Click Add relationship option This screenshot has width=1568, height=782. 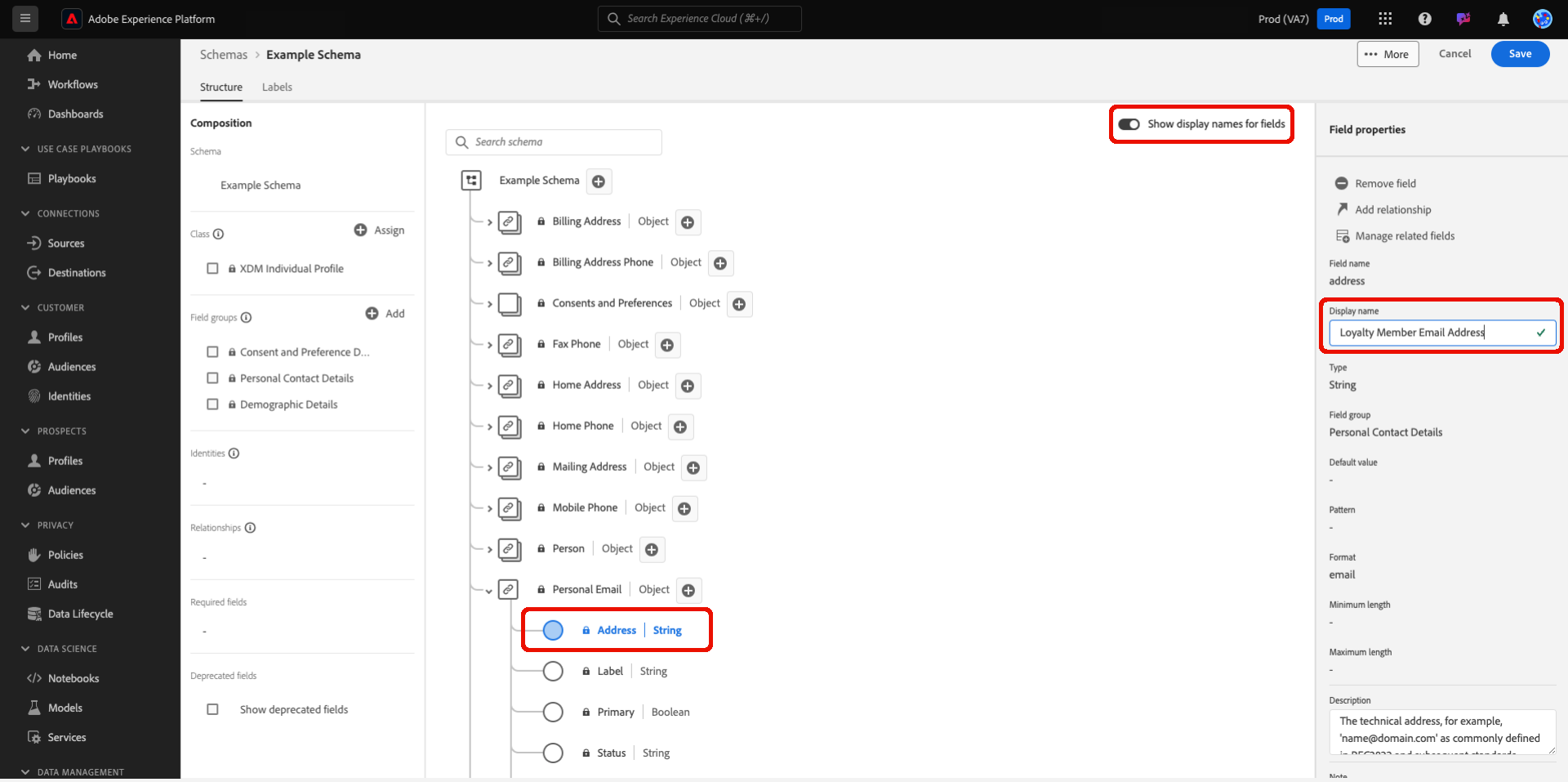tap(1383, 209)
